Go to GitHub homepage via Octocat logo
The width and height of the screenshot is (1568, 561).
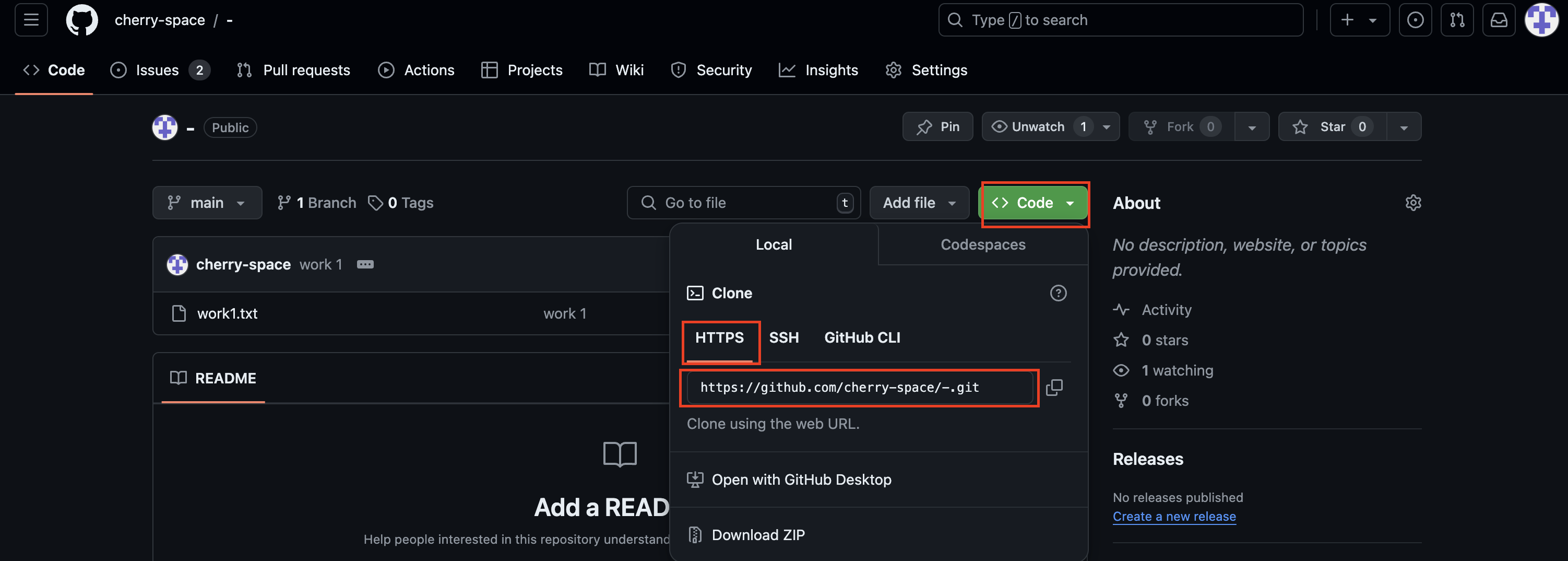pos(81,20)
